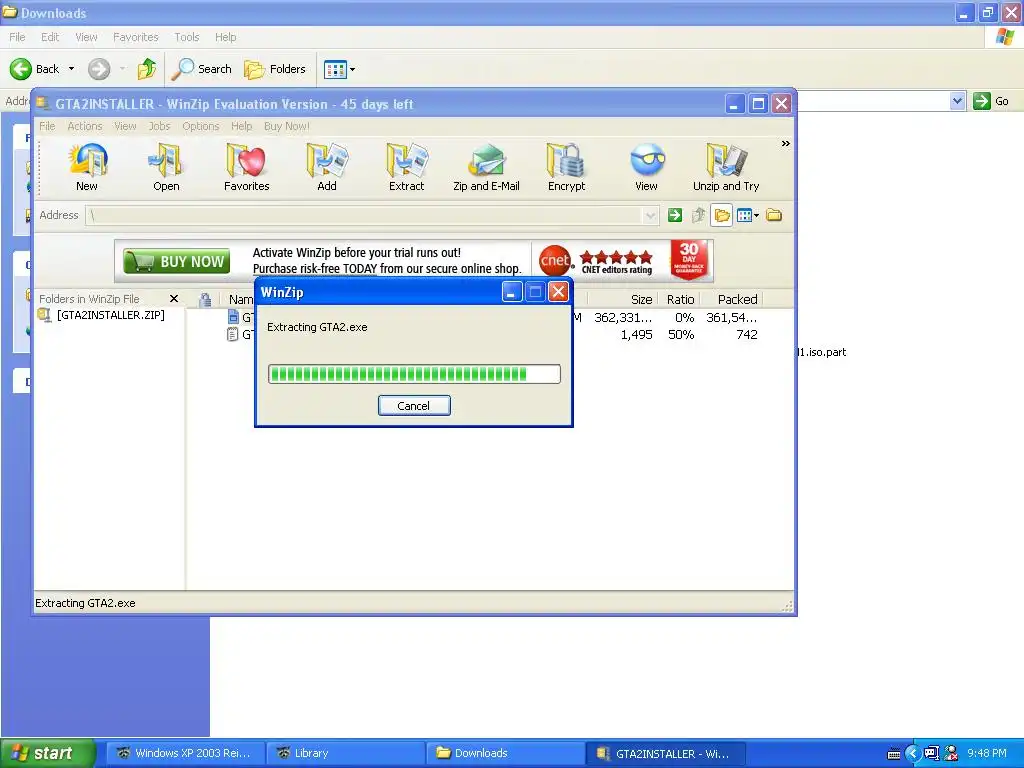
Task: Click the Up one level icon in WinZip
Action: pyautogui.click(x=698, y=215)
